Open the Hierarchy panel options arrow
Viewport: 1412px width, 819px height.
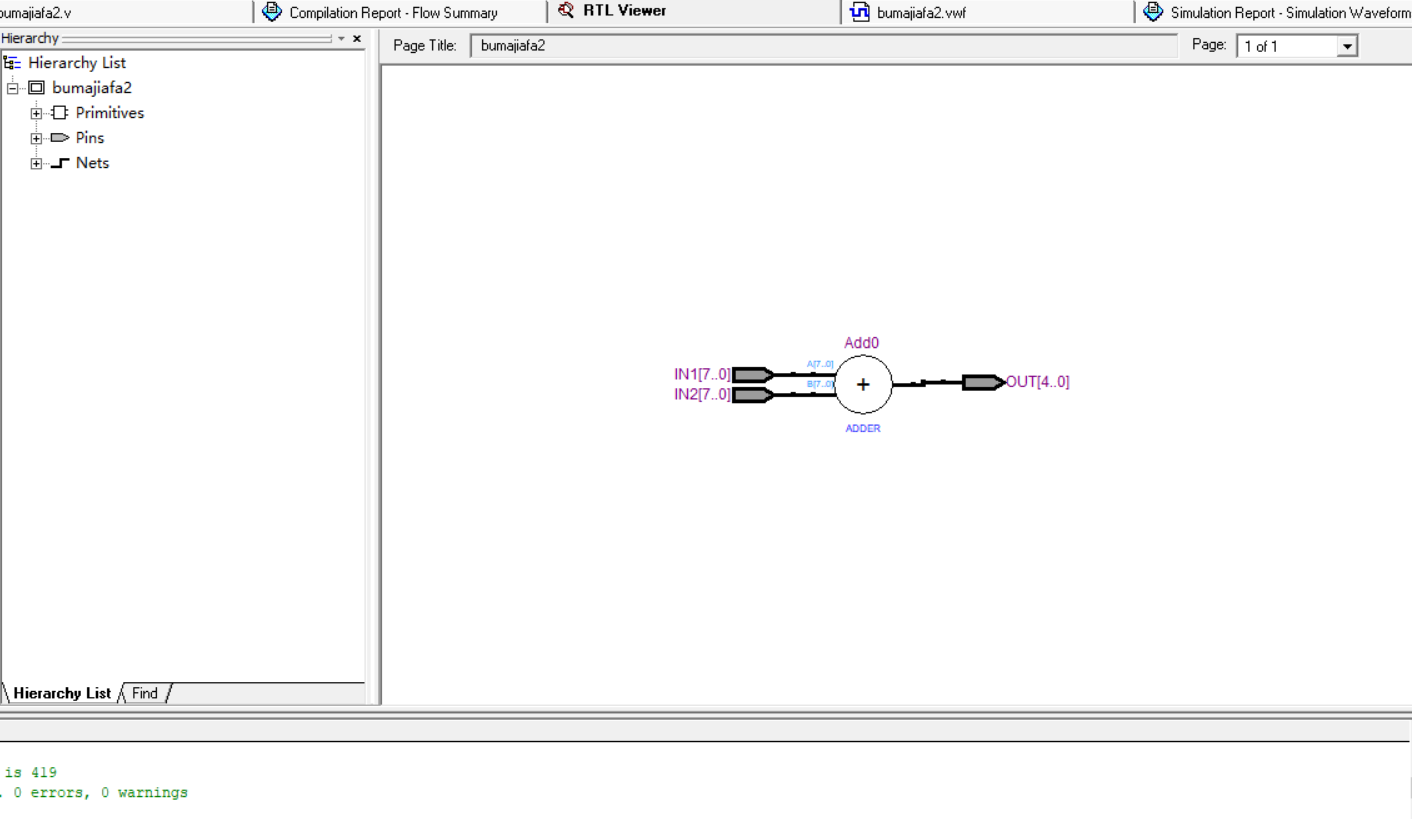(341, 39)
